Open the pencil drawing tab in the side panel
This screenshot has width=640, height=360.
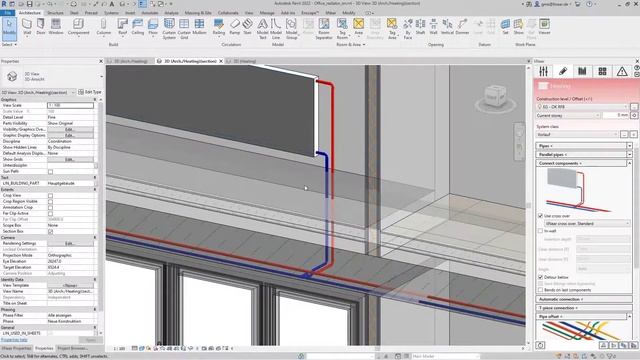pos(563,71)
